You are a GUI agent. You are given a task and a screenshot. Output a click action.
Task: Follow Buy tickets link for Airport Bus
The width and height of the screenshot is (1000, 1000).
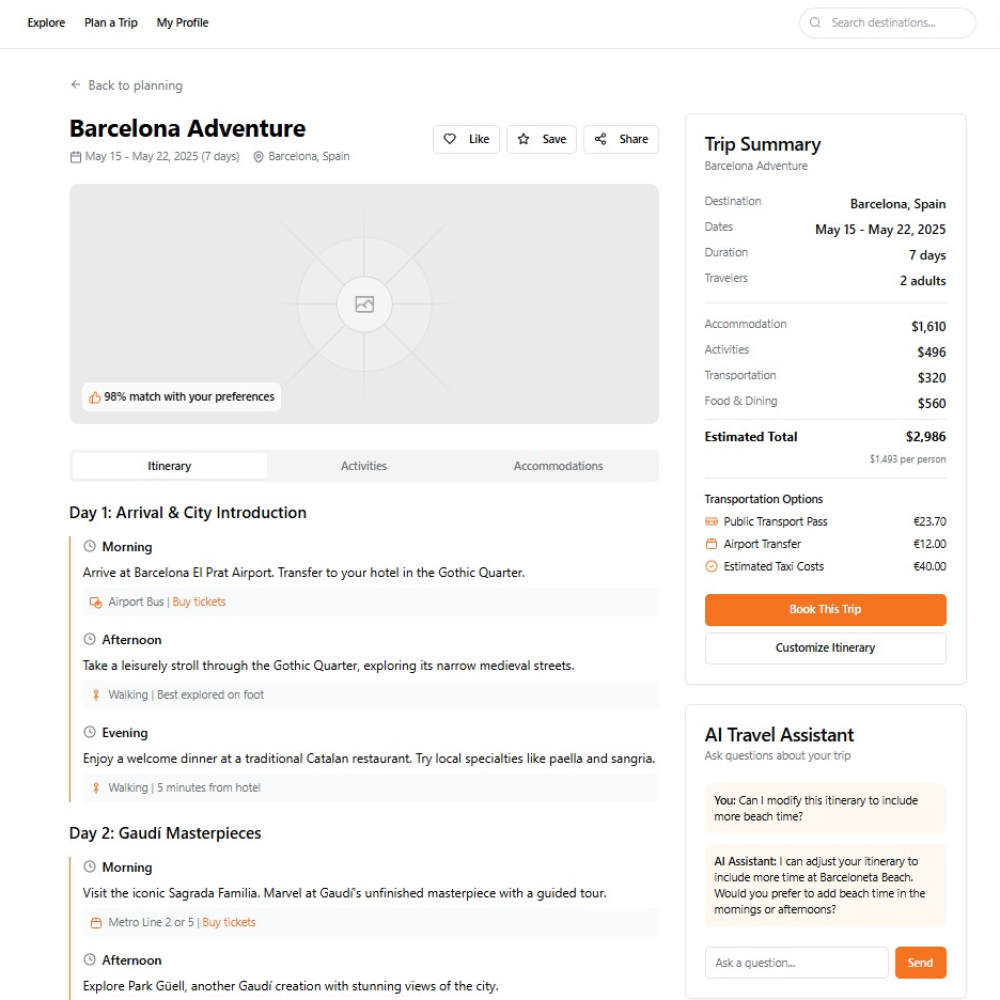click(x=199, y=602)
